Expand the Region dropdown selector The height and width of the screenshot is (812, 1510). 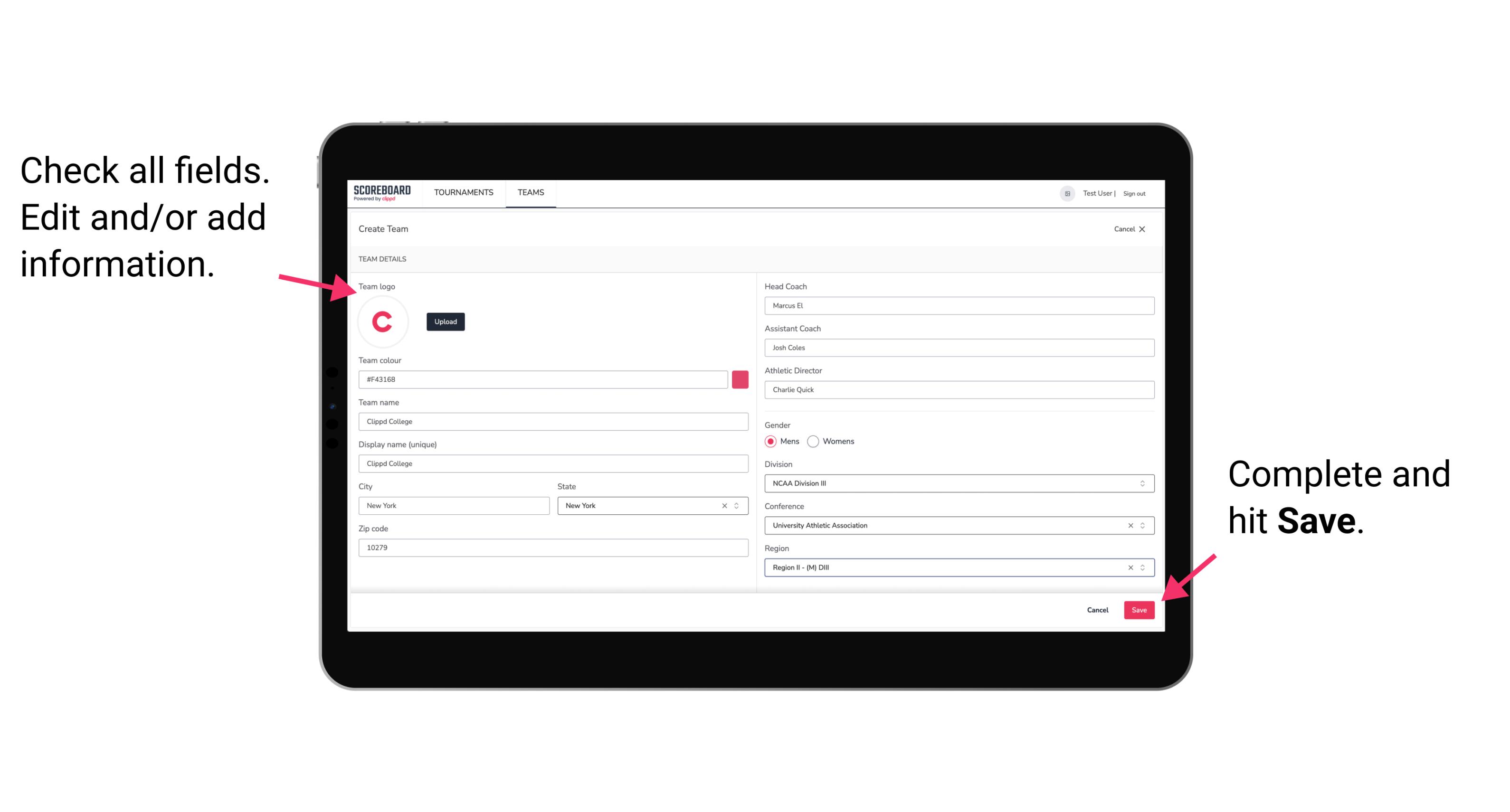1142,568
